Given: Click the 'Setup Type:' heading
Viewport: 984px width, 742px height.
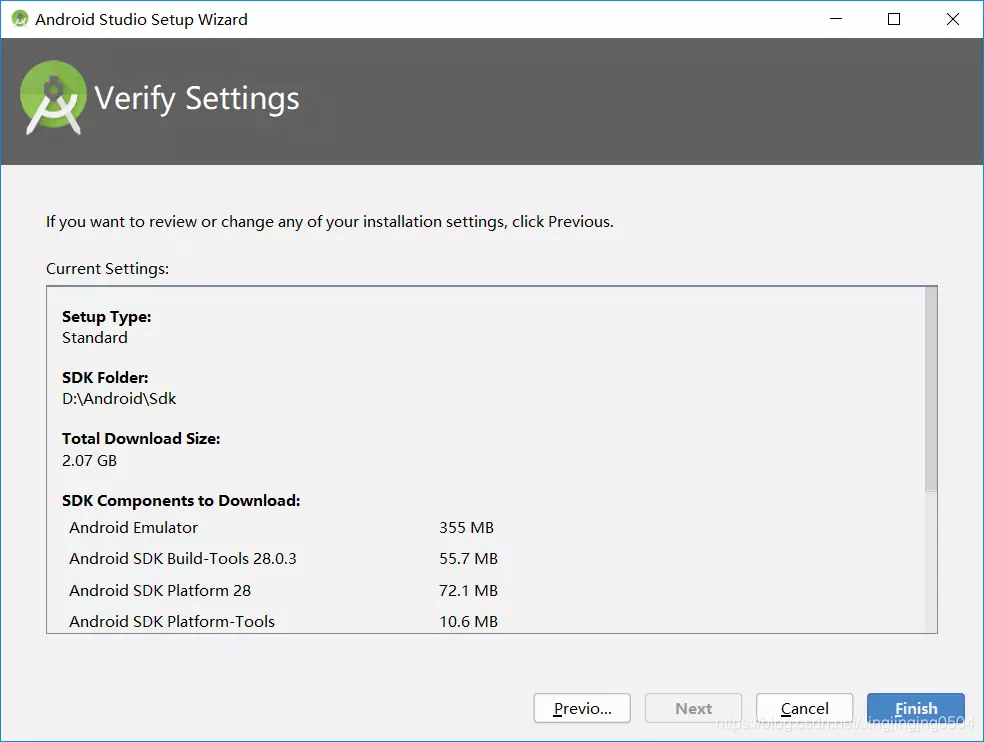Looking at the screenshot, I should [x=107, y=317].
